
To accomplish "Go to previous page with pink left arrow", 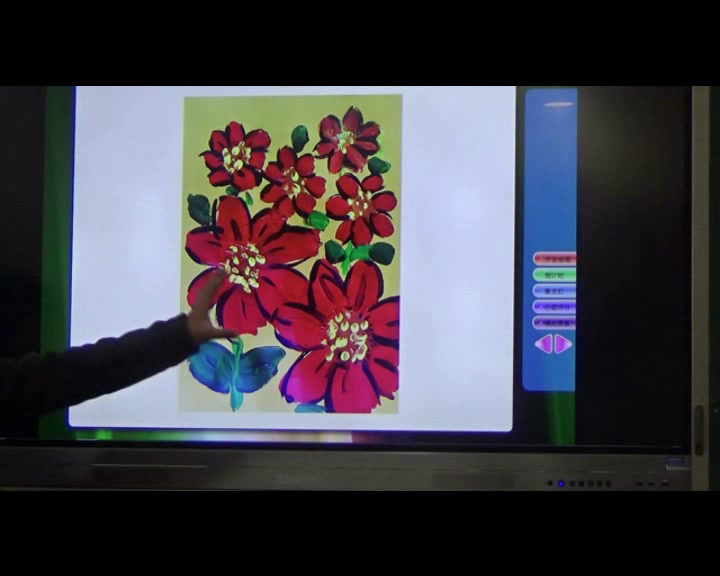I will 544,344.
